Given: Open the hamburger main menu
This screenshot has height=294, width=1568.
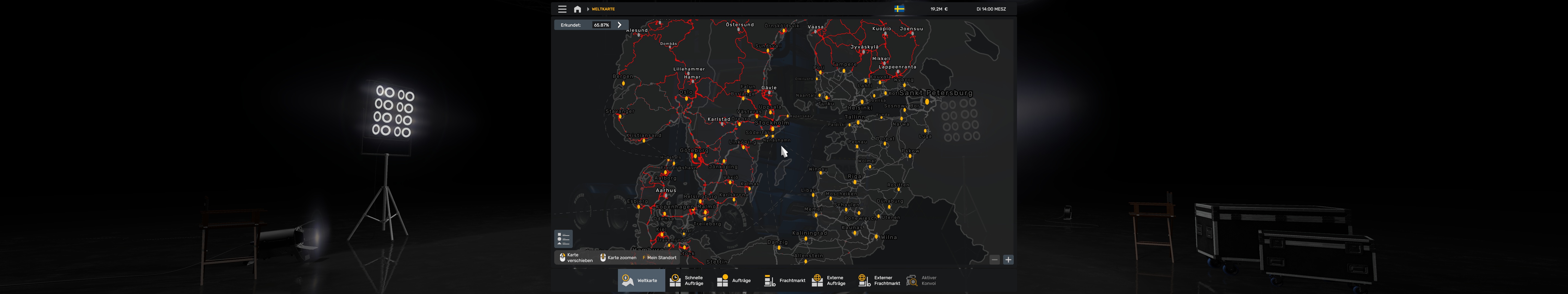Looking at the screenshot, I should pyautogui.click(x=562, y=9).
